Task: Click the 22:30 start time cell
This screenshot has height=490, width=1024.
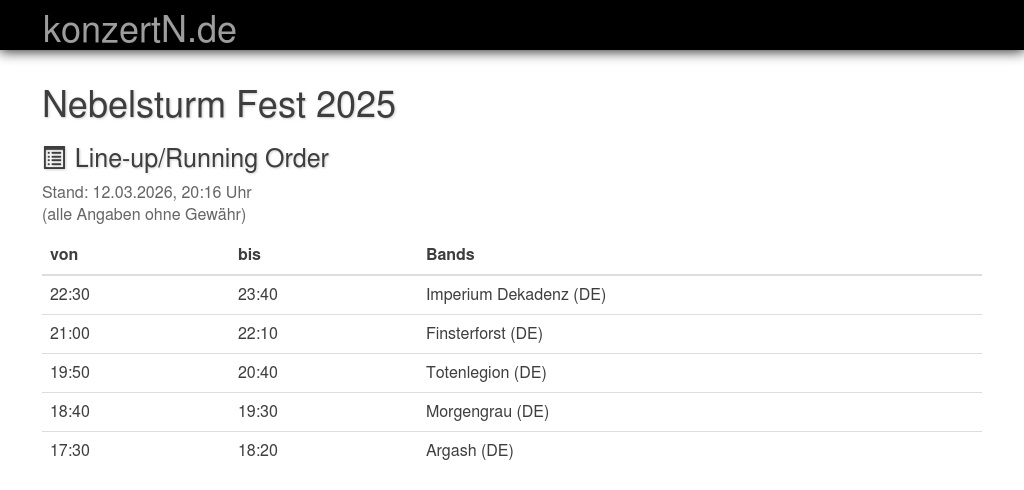Action: tap(70, 294)
